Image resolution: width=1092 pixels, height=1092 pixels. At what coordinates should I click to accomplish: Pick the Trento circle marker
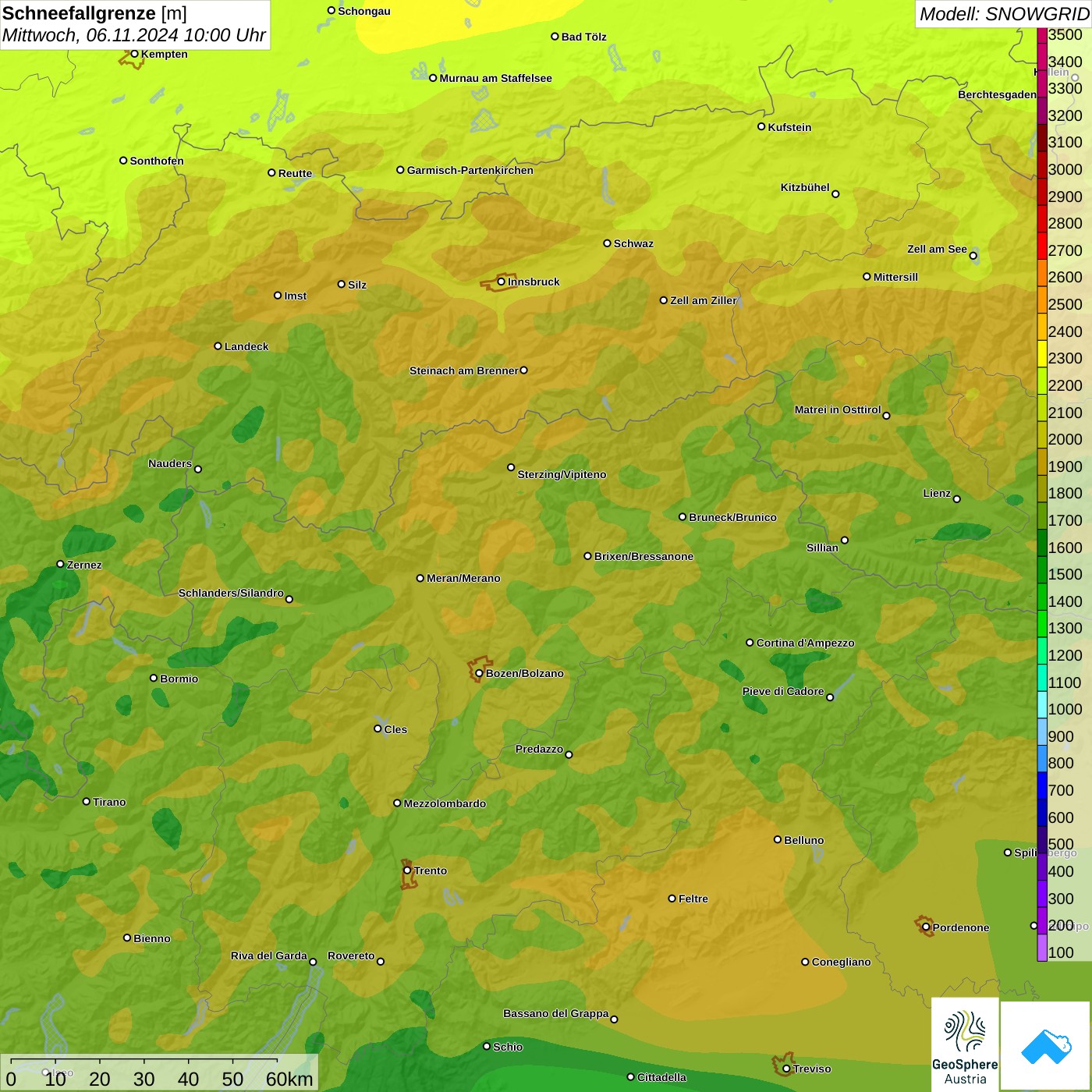407,870
